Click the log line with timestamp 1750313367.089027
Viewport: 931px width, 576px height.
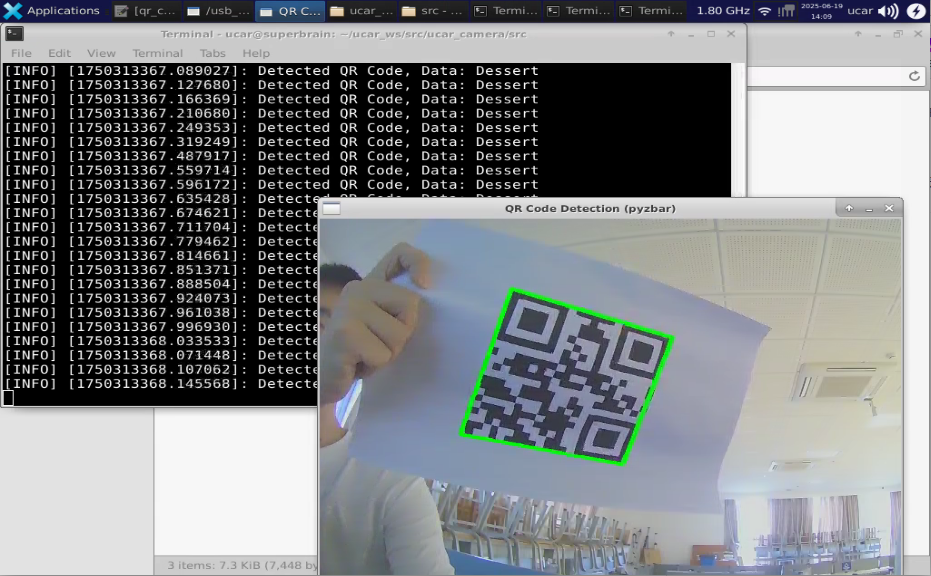click(x=271, y=71)
